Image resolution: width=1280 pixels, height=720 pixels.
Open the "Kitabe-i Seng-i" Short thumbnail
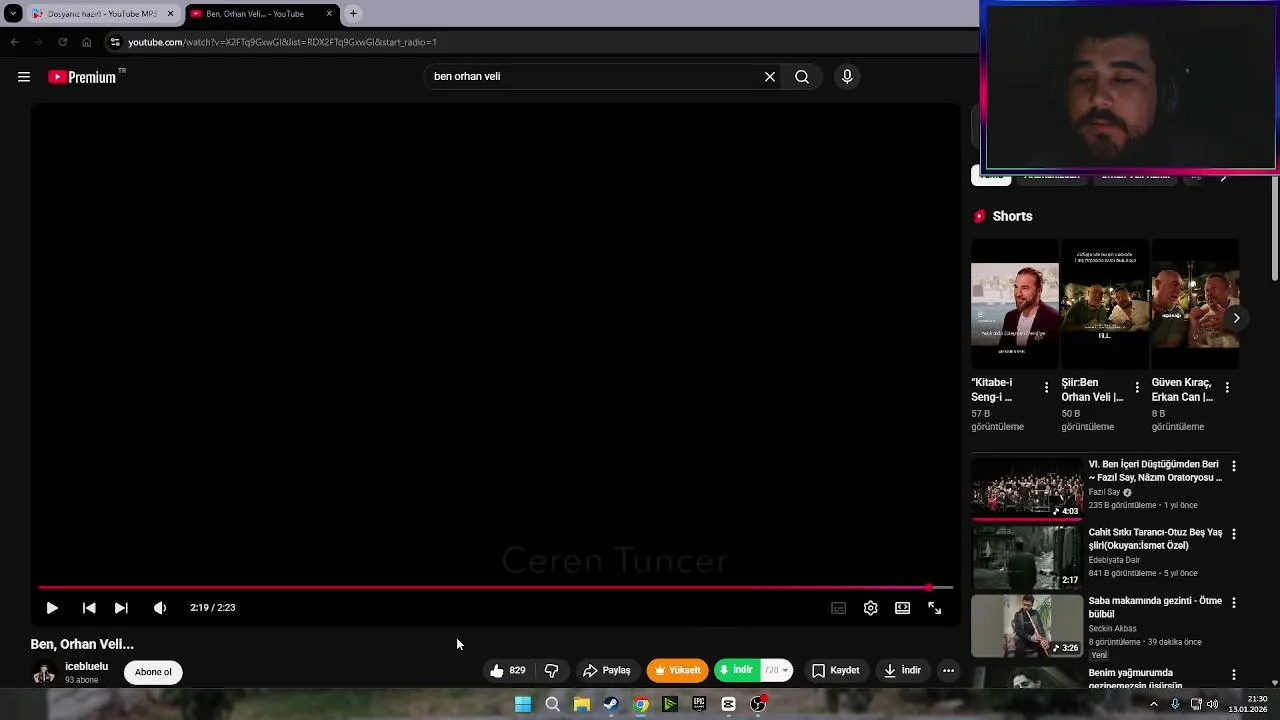click(1014, 304)
